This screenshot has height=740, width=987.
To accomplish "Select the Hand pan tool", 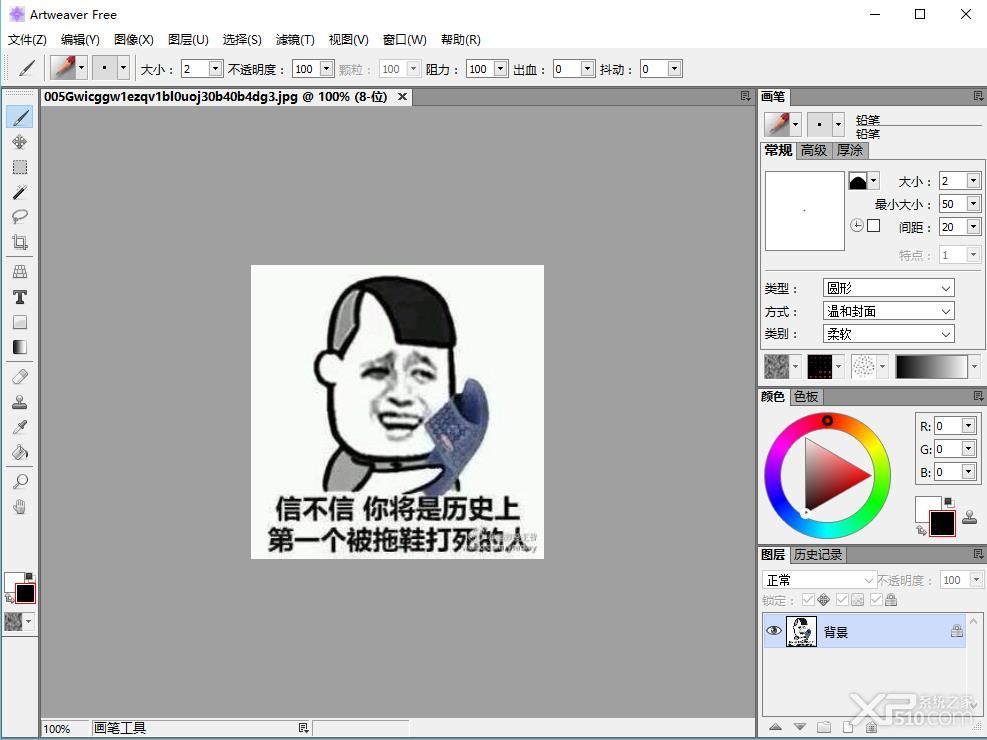I will [20, 507].
